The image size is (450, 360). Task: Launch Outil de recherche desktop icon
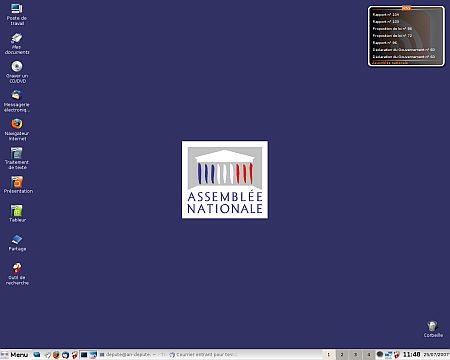point(17,273)
